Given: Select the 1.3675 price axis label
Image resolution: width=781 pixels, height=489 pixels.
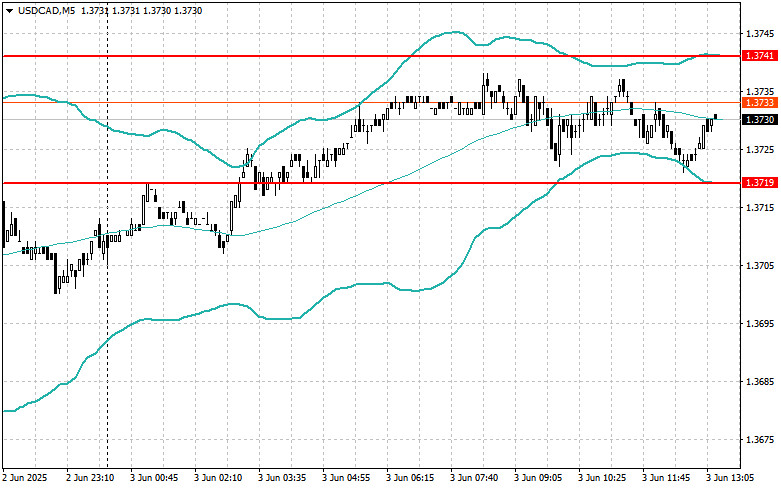Looking at the screenshot, I should [x=760, y=440].
